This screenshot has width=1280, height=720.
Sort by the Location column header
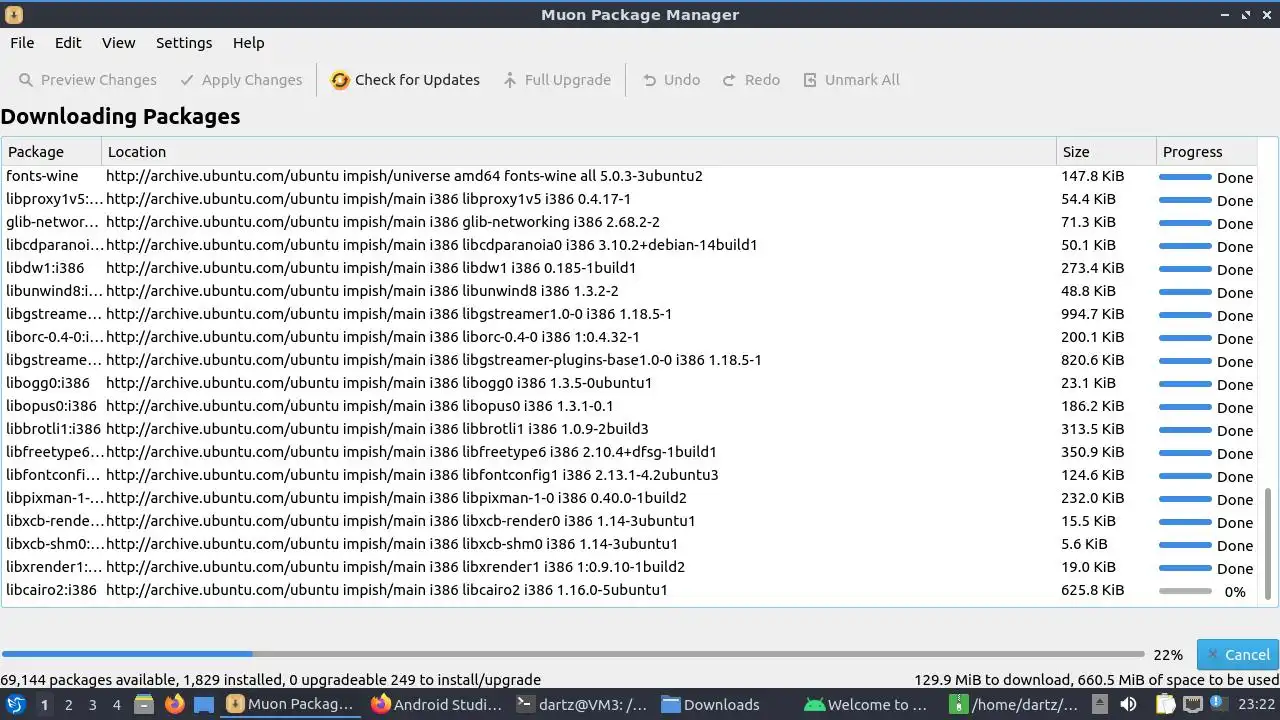pos(579,152)
